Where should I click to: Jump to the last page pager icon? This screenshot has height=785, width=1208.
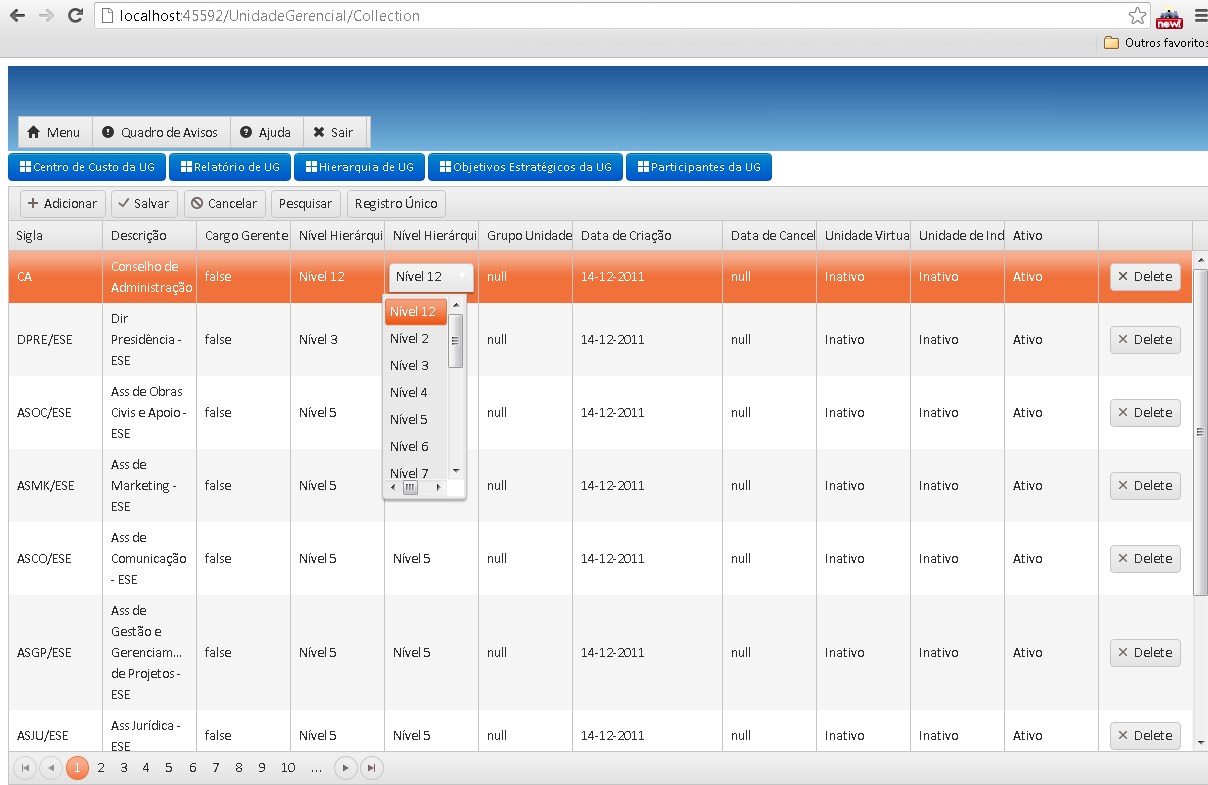click(371, 768)
